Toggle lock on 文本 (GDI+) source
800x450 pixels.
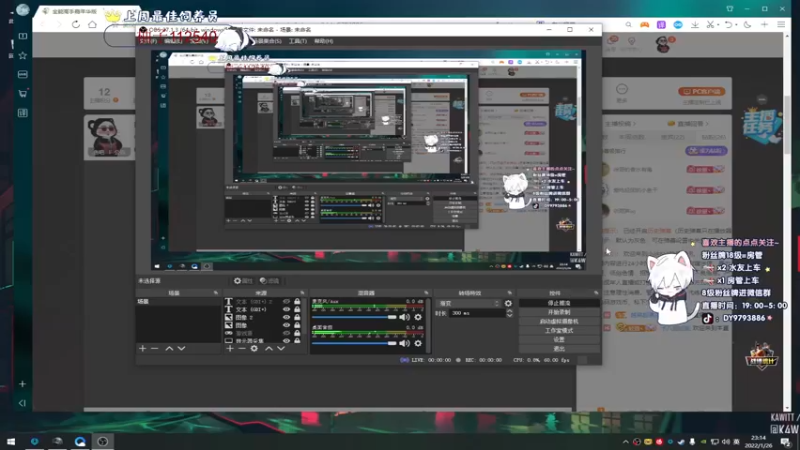(x=297, y=309)
